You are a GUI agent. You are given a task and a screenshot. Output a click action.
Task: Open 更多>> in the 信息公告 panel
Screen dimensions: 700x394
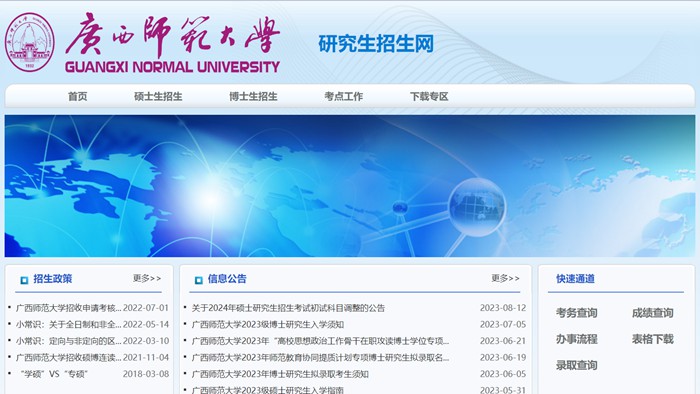[x=505, y=278]
